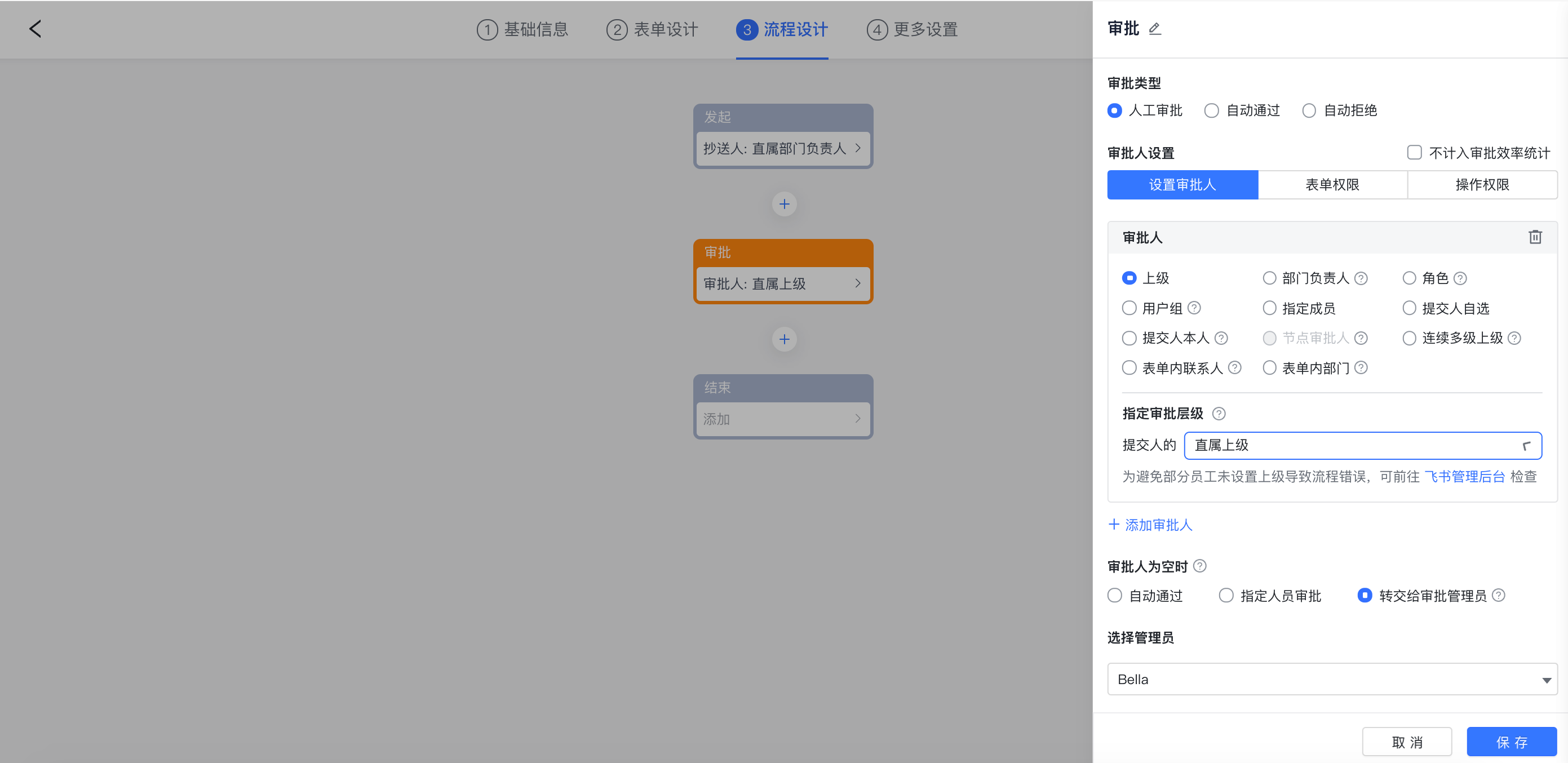This screenshot has width=1568, height=763.
Task: Go to 更多设置 step tab
Action: coord(913,29)
